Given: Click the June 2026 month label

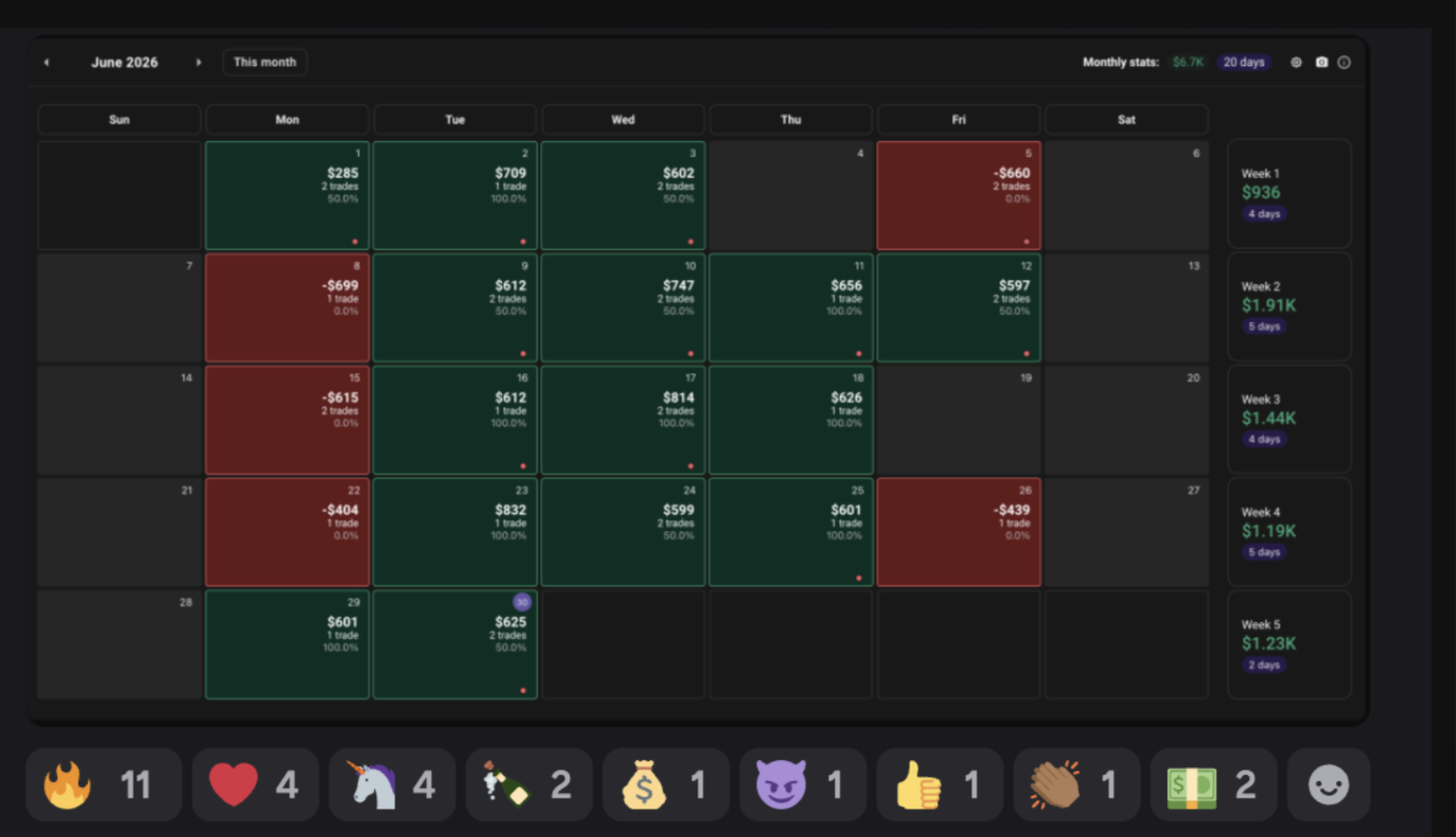Looking at the screenshot, I should tap(124, 62).
